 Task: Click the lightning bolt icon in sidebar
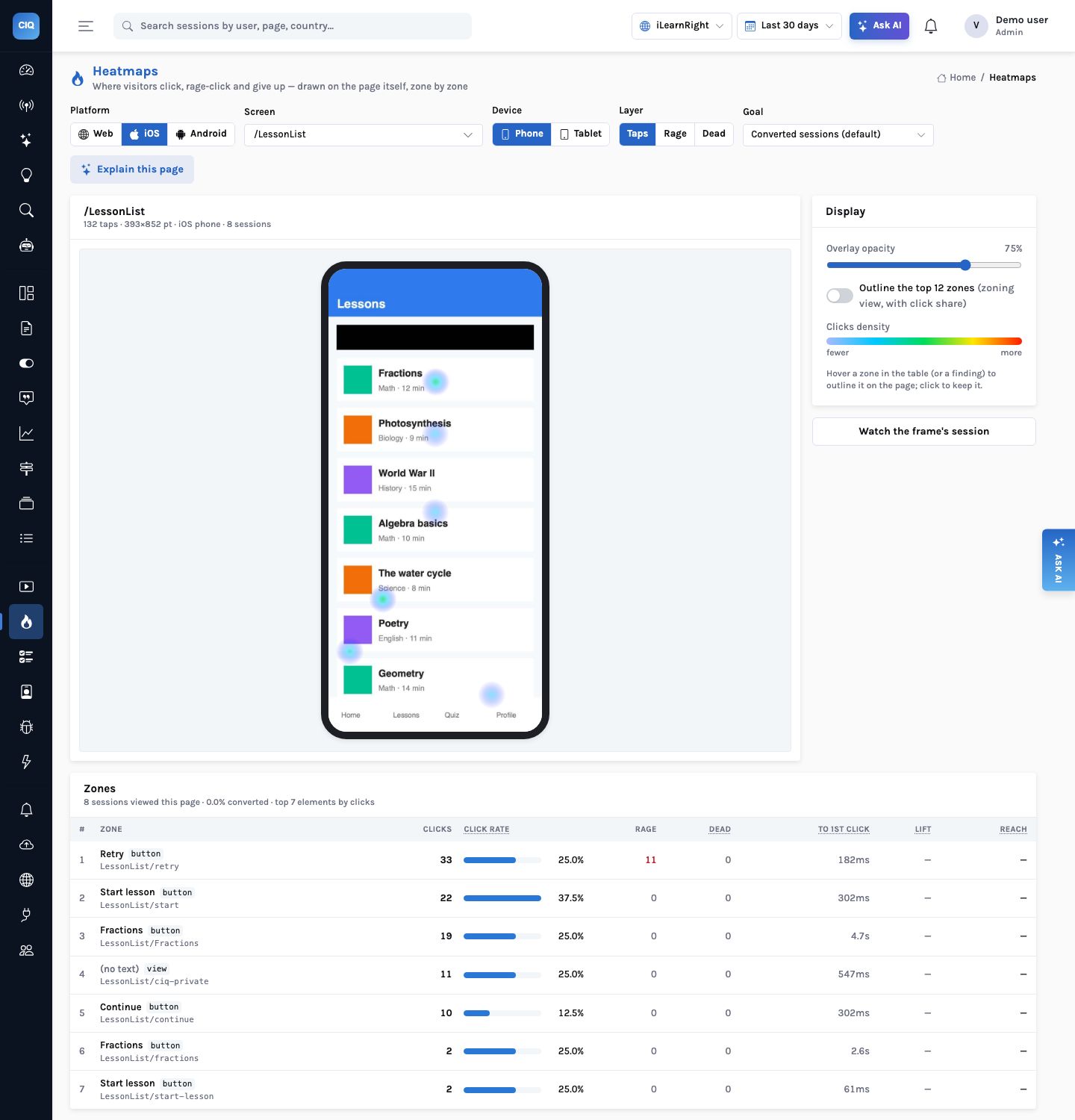26,762
